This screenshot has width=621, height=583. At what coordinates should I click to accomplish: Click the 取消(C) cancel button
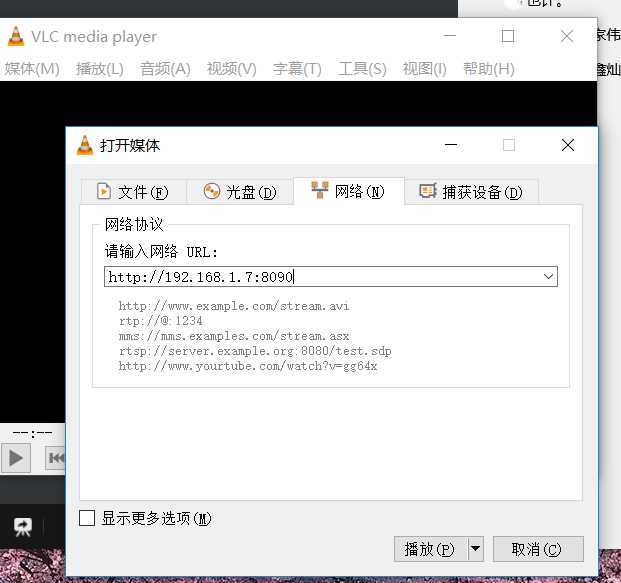tap(538, 549)
